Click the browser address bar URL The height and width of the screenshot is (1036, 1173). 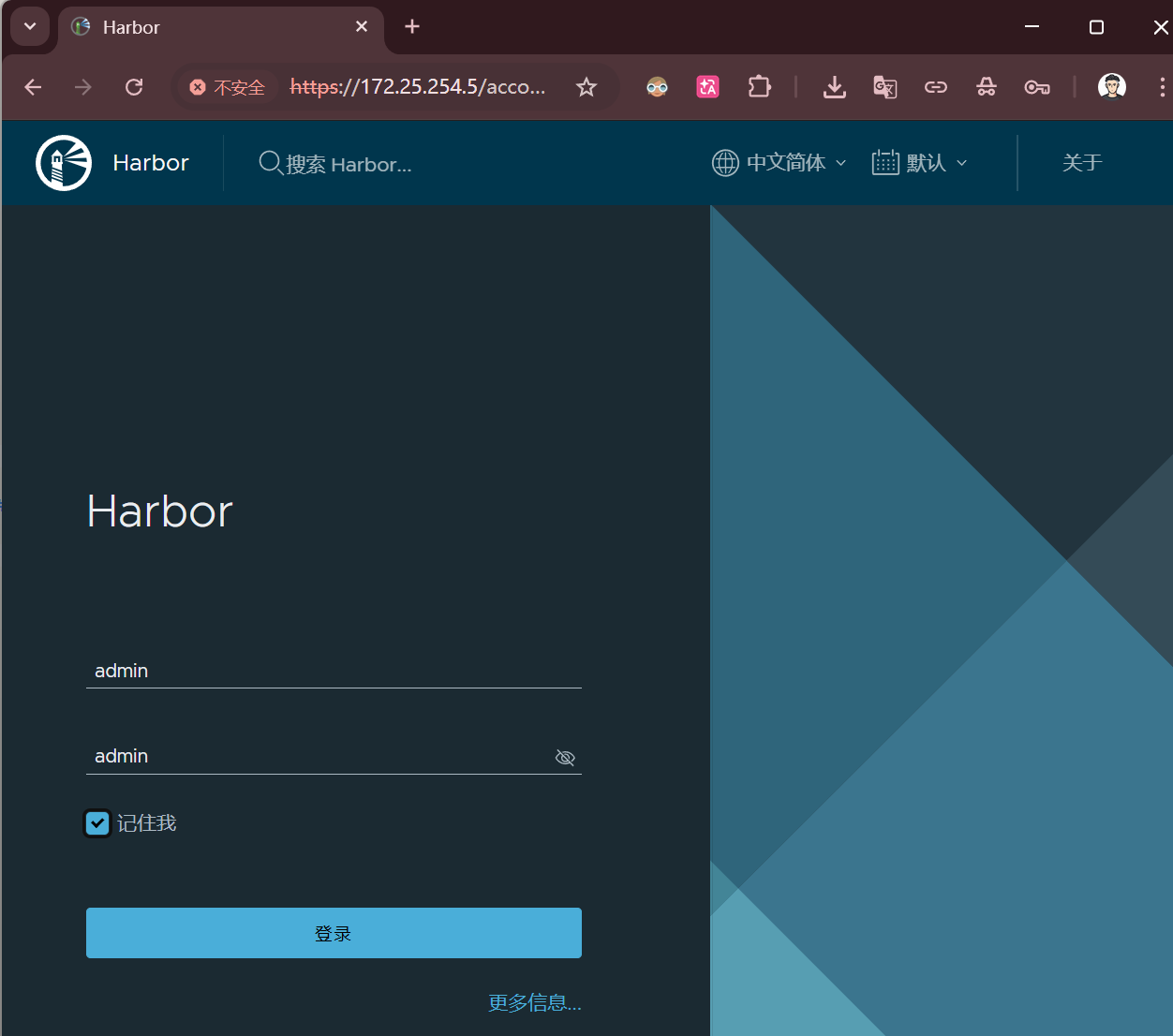(418, 87)
